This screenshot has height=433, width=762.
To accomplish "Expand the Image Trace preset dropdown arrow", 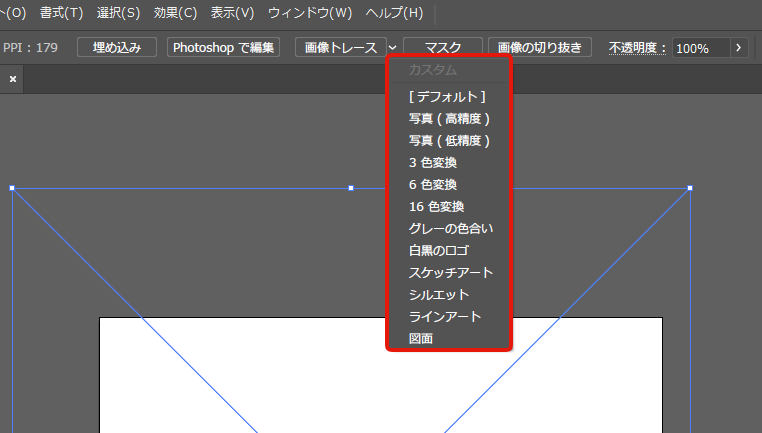I will [393, 48].
